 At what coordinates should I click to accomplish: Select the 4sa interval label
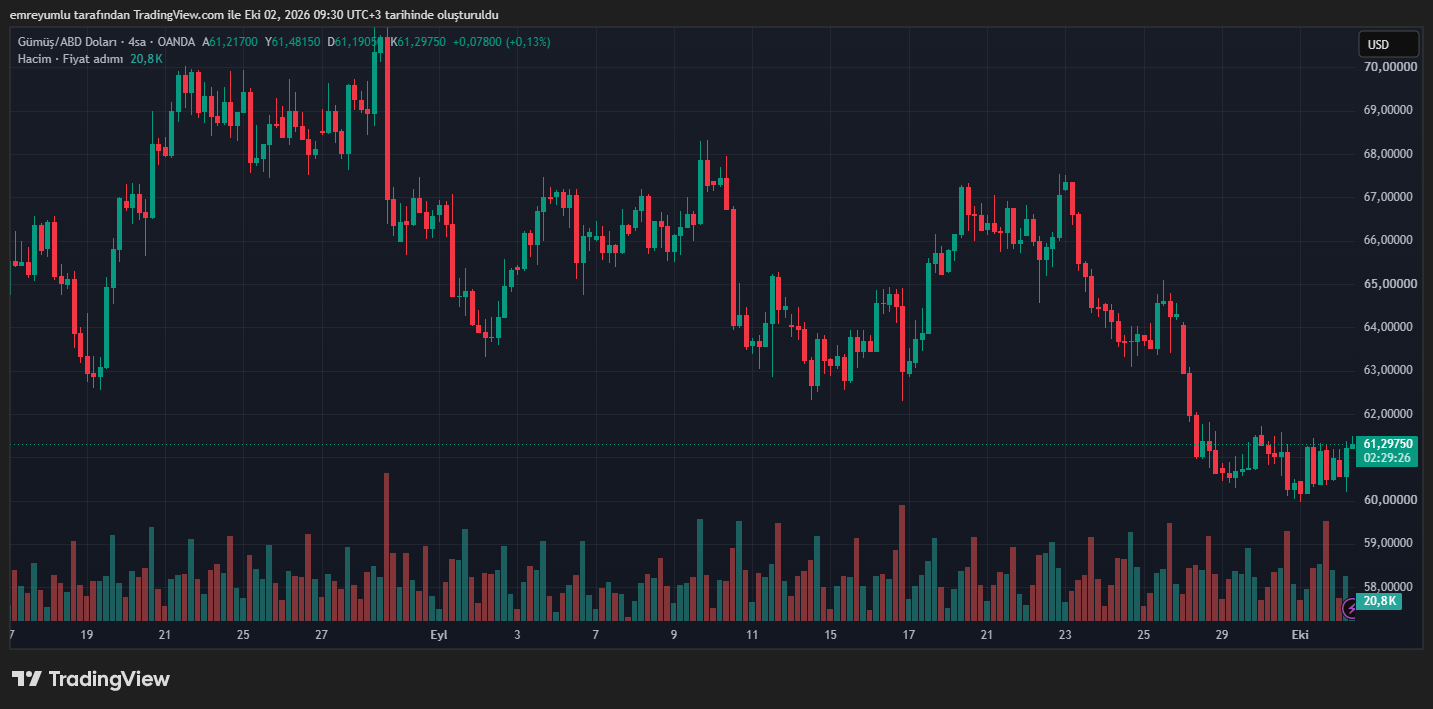click(138, 42)
